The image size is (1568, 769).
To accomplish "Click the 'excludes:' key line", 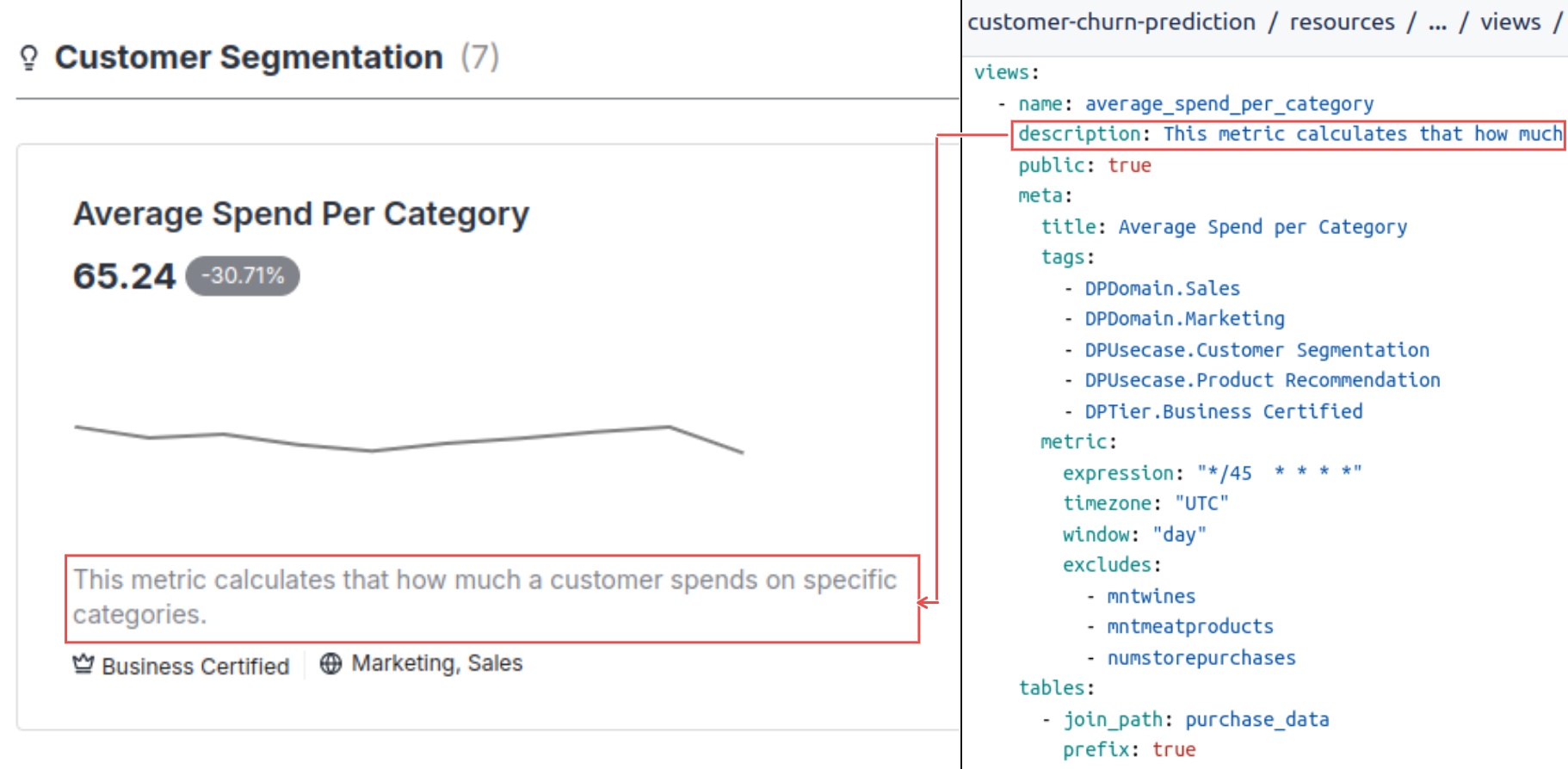I will click(x=1112, y=565).
